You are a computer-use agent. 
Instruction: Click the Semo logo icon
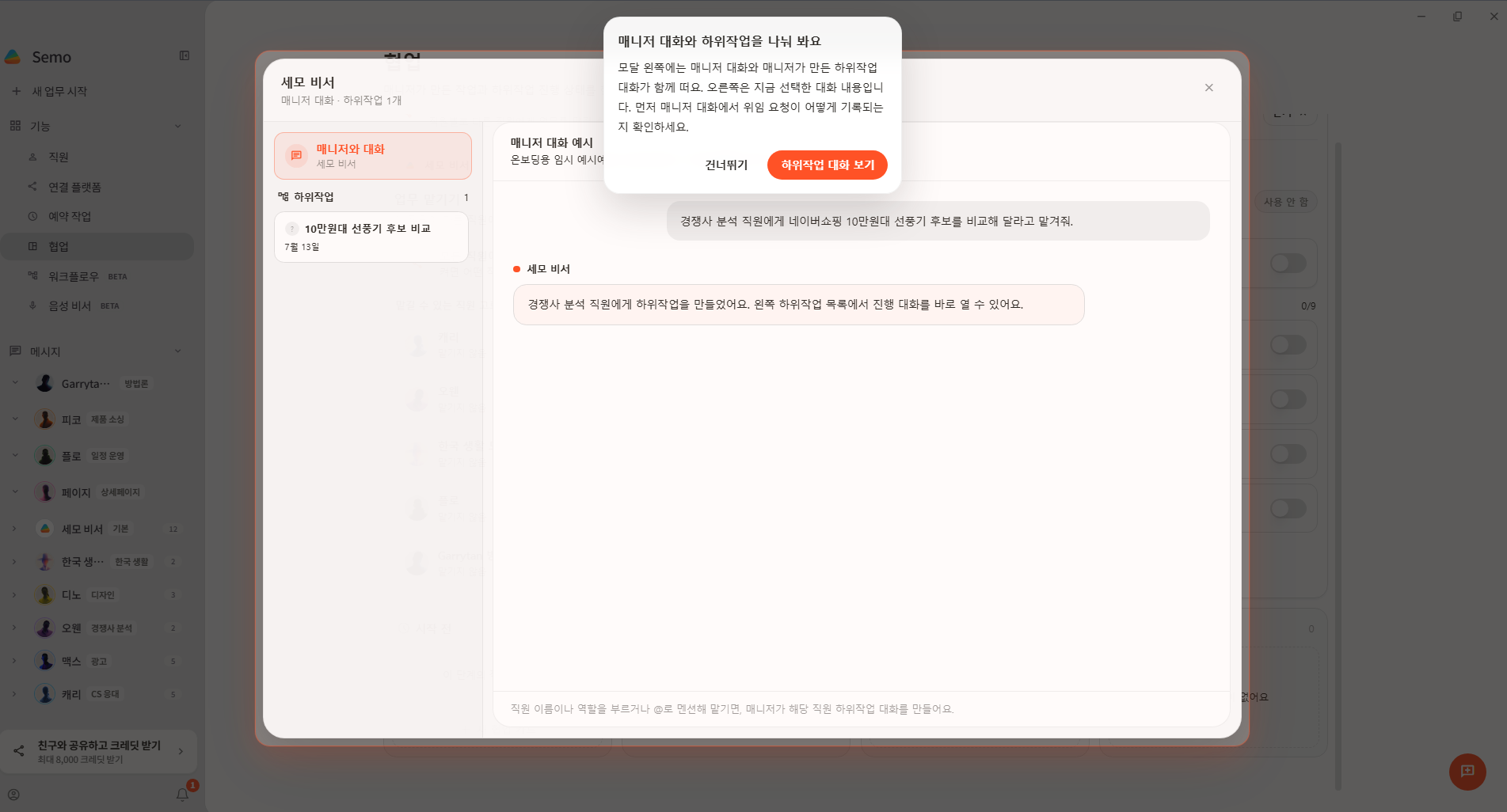coord(13,57)
